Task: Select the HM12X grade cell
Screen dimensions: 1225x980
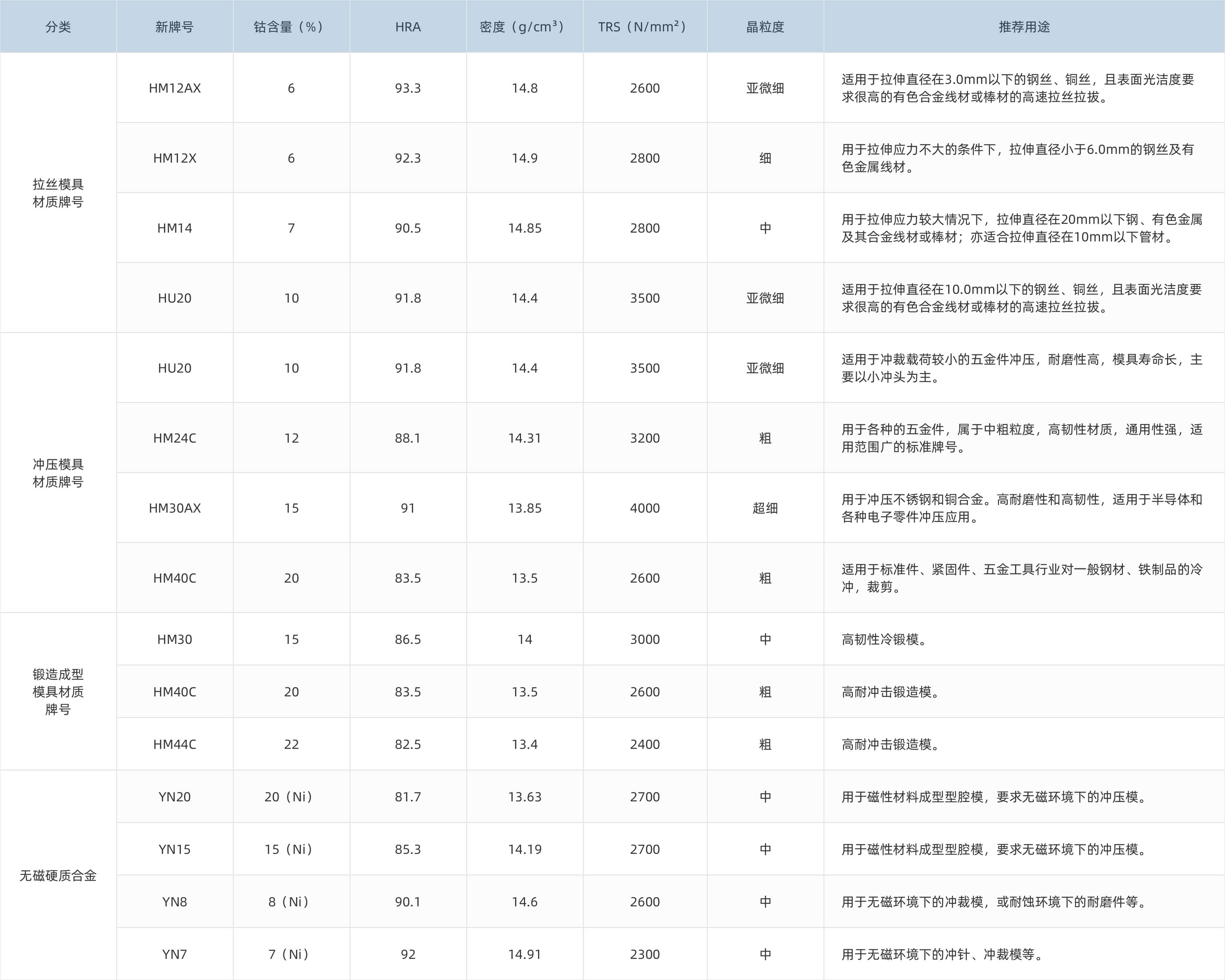Action: click(174, 158)
